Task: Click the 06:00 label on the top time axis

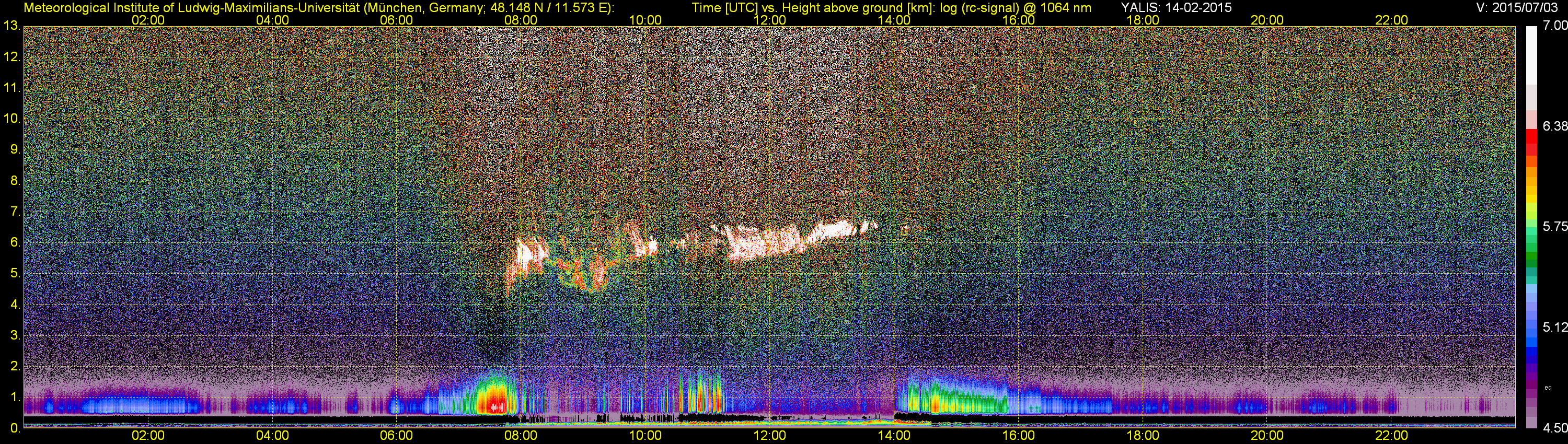Action: tap(396, 20)
